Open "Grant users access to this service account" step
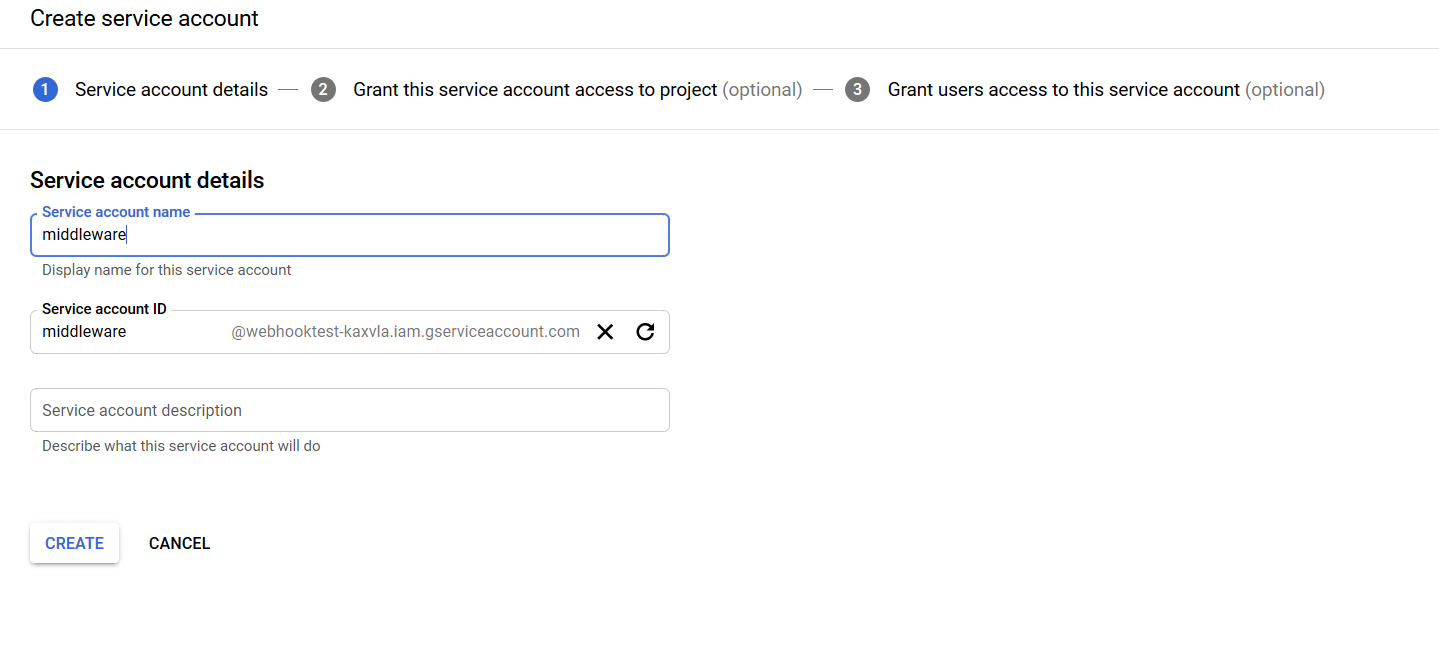 pyautogui.click(x=1063, y=90)
